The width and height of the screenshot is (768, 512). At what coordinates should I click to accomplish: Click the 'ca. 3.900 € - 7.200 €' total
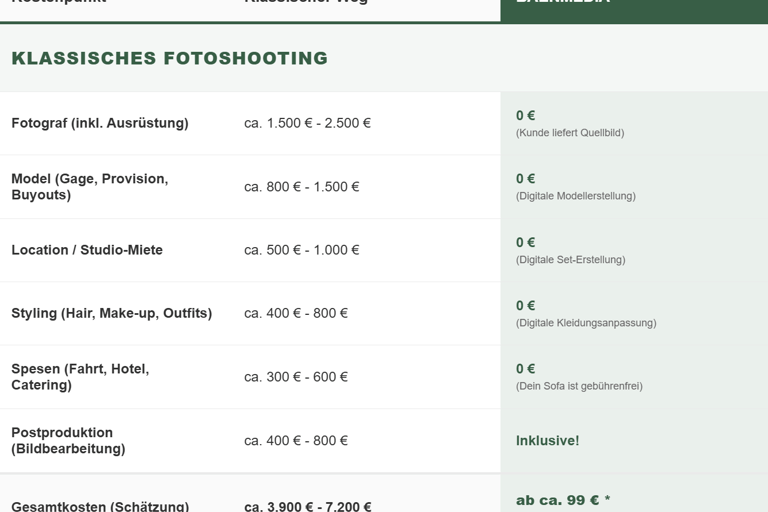[x=307, y=506]
